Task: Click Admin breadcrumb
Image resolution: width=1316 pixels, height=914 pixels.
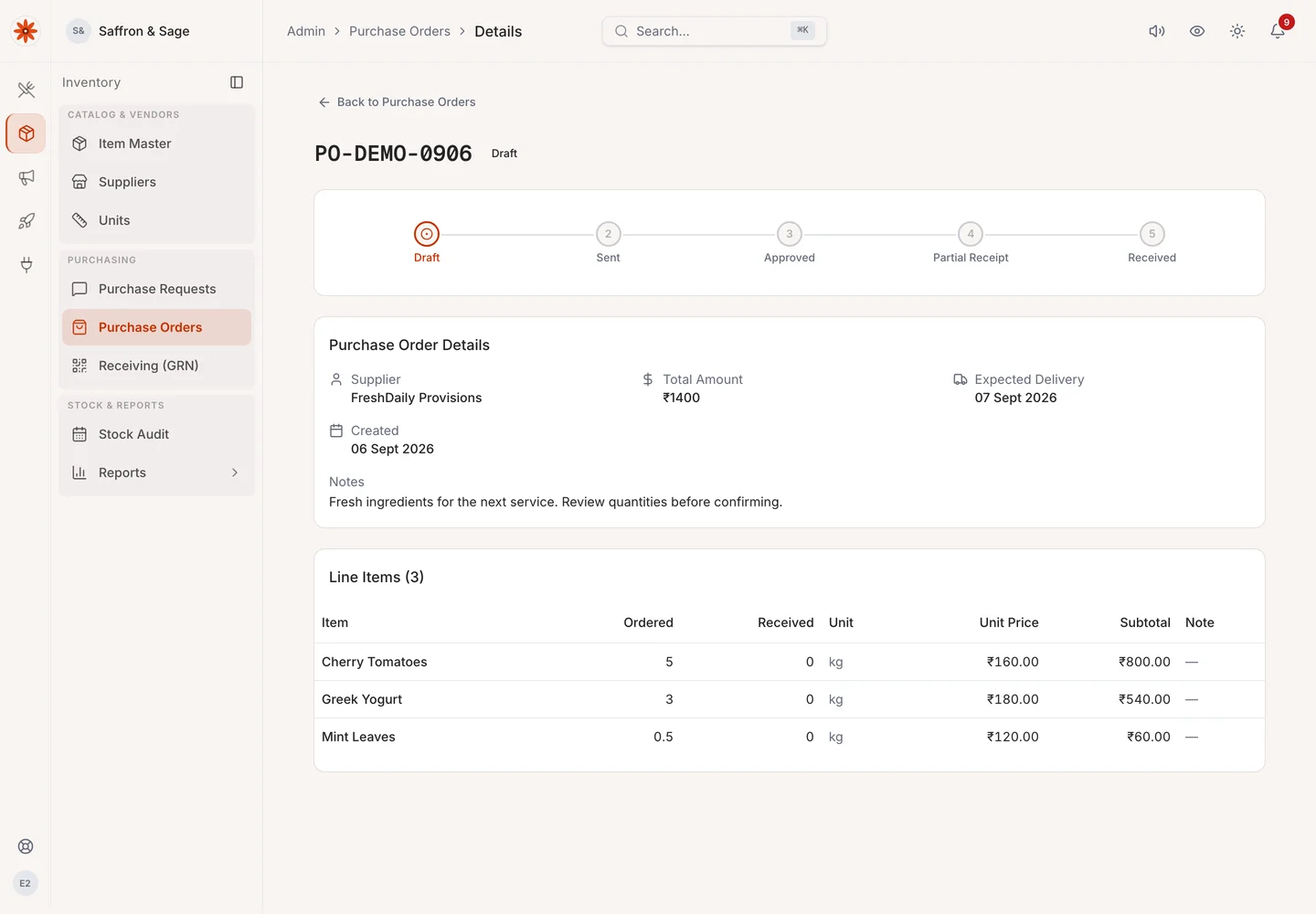Action: point(306,31)
